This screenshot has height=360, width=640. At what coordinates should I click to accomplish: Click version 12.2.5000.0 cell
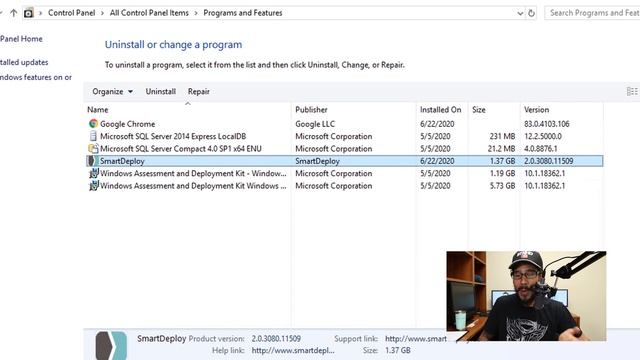coord(543,136)
